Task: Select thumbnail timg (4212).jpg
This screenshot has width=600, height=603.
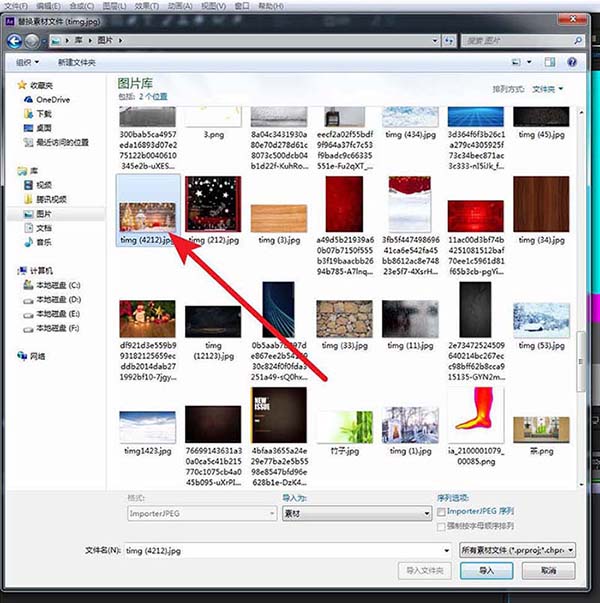Action: pos(148,210)
